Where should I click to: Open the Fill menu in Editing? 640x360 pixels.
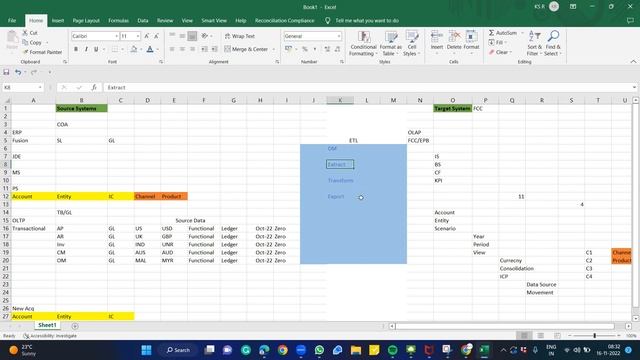497,42
